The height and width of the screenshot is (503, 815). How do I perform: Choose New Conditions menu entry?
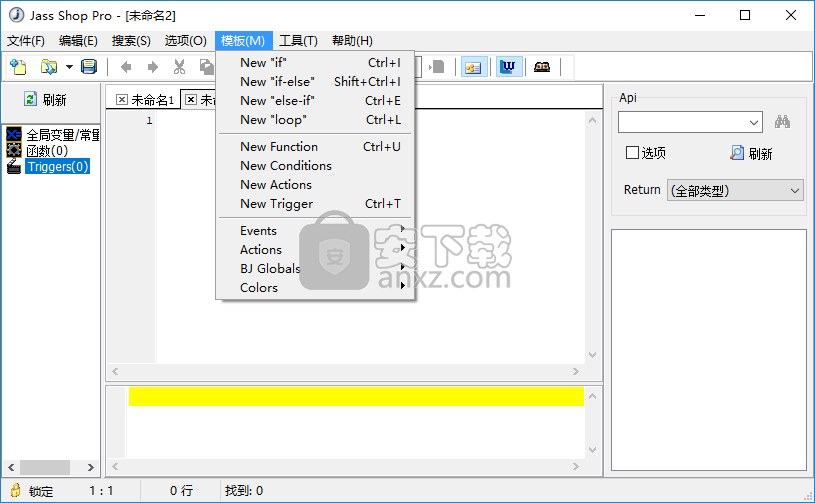tap(315, 165)
